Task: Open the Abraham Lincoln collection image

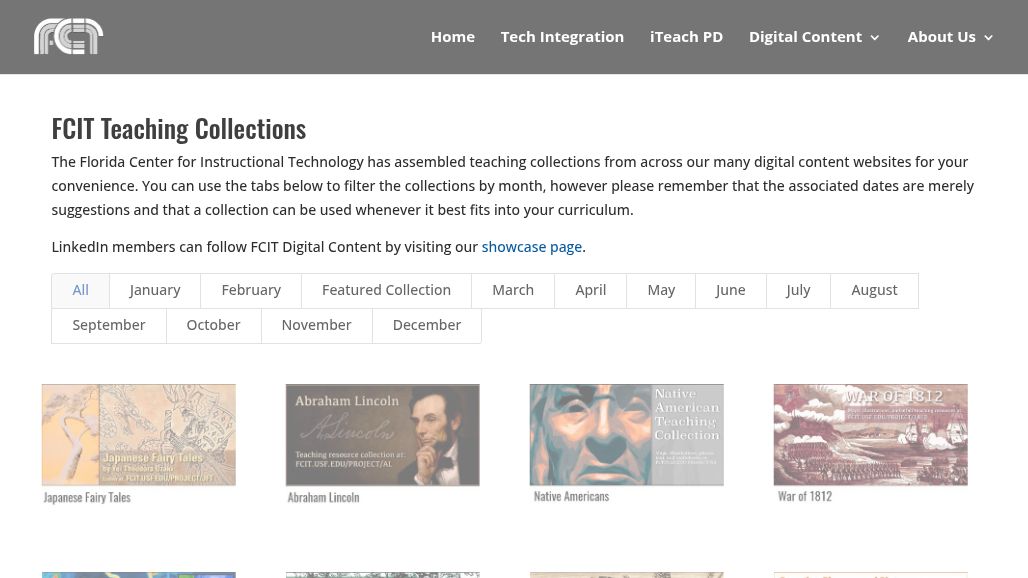Action: [383, 435]
